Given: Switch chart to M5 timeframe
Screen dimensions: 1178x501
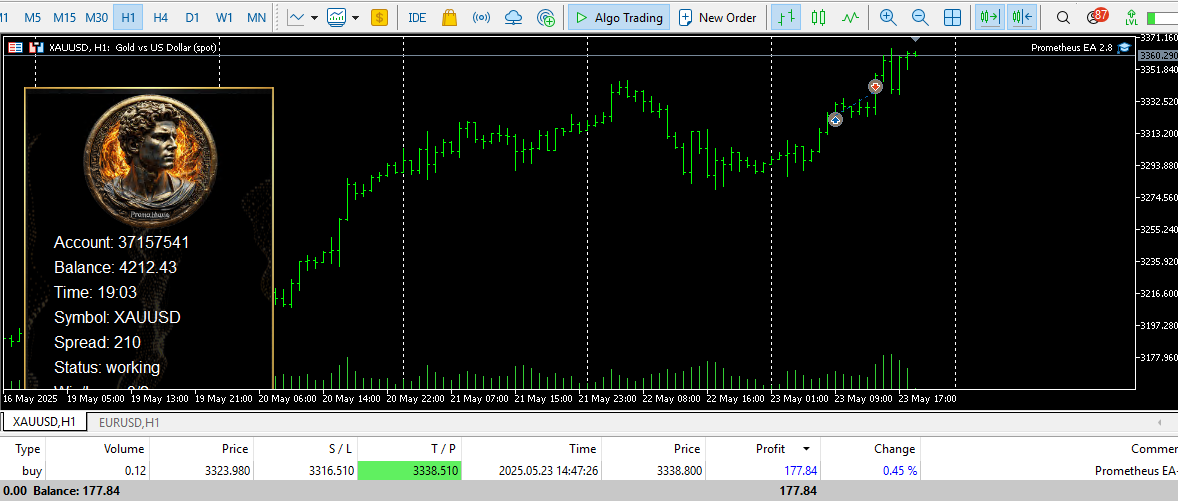Looking at the screenshot, I should coord(32,17).
